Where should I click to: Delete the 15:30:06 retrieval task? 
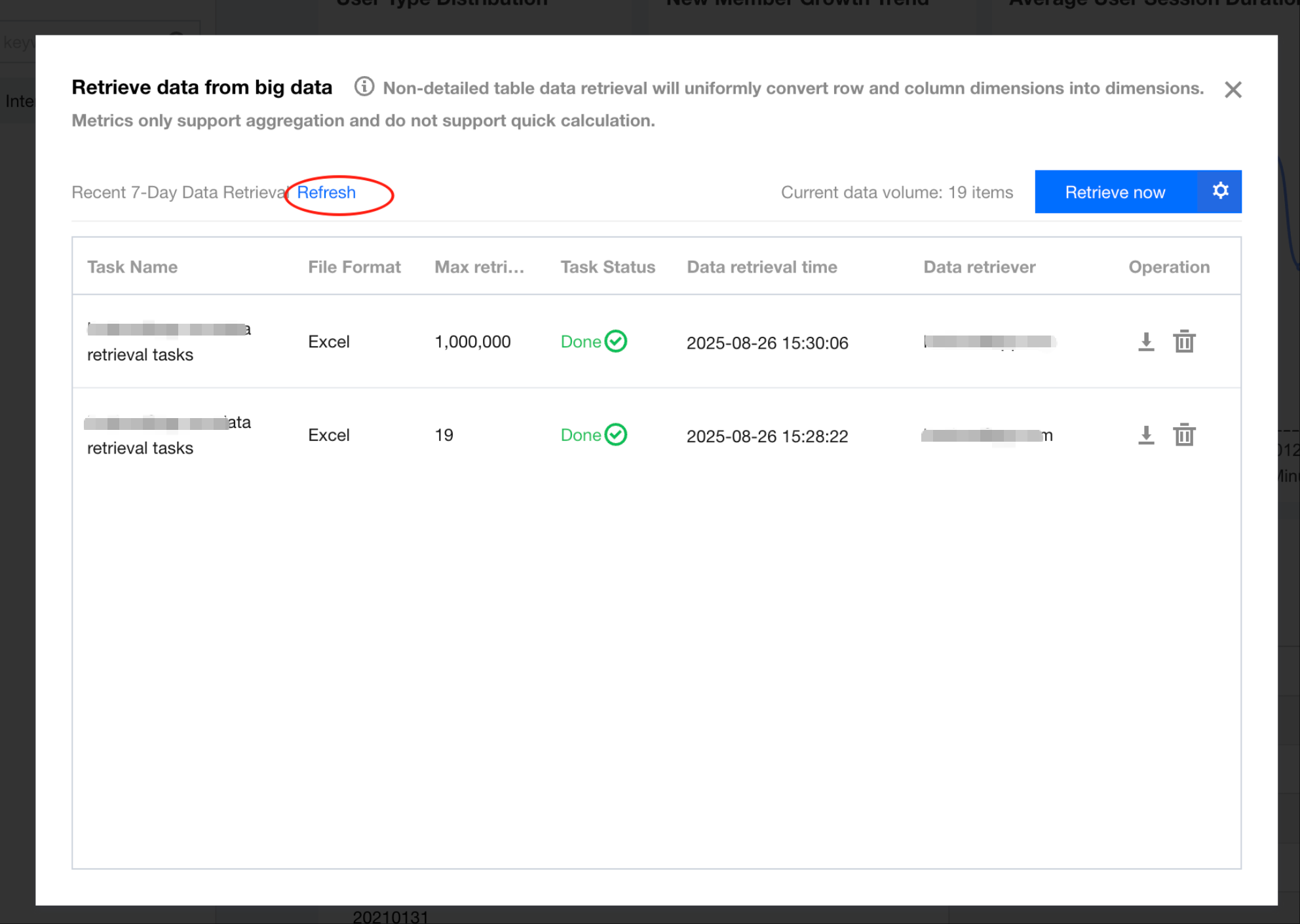[x=1184, y=341]
